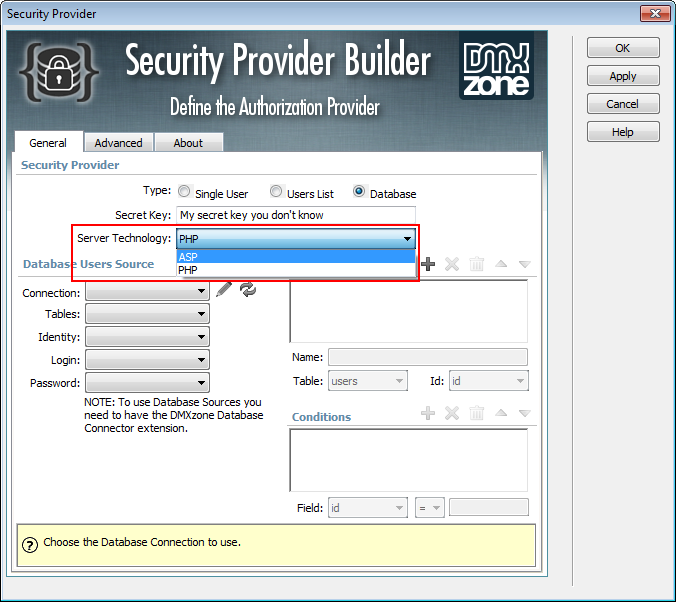Click the edit connection pencil icon

click(x=224, y=289)
